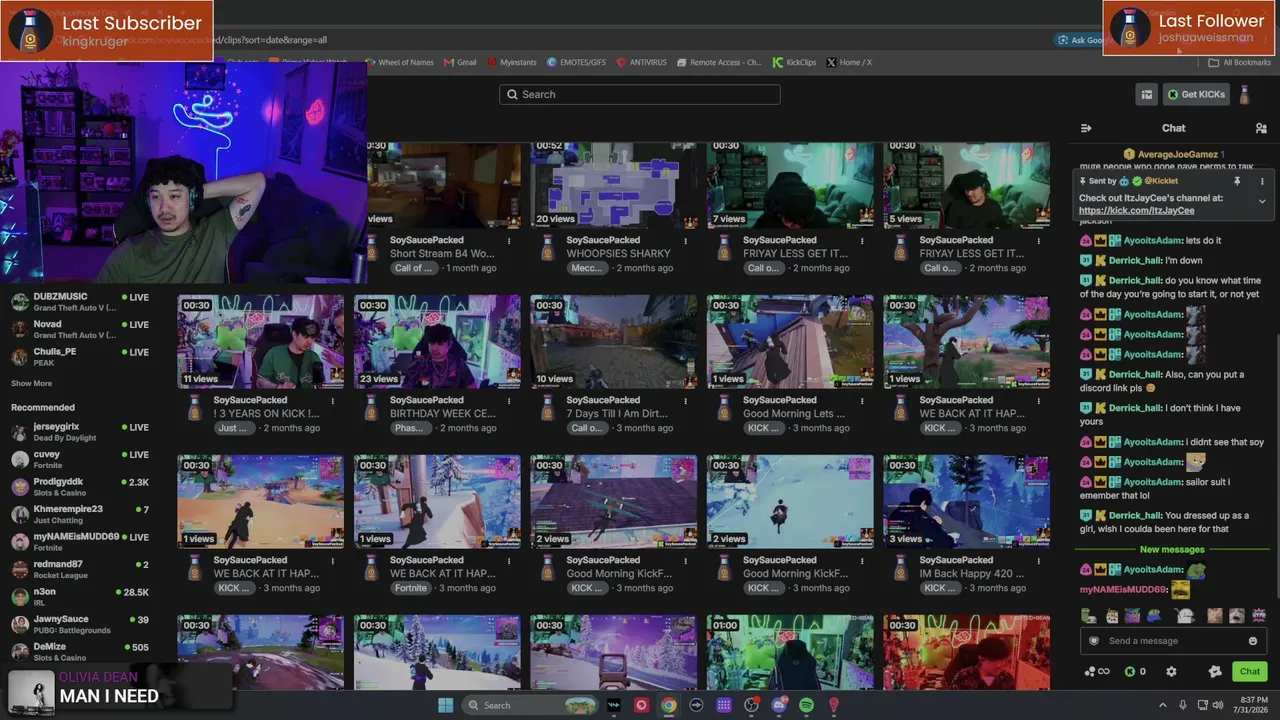Open the KickClips bookmark
Screen dimensions: 1280x720
794,62
